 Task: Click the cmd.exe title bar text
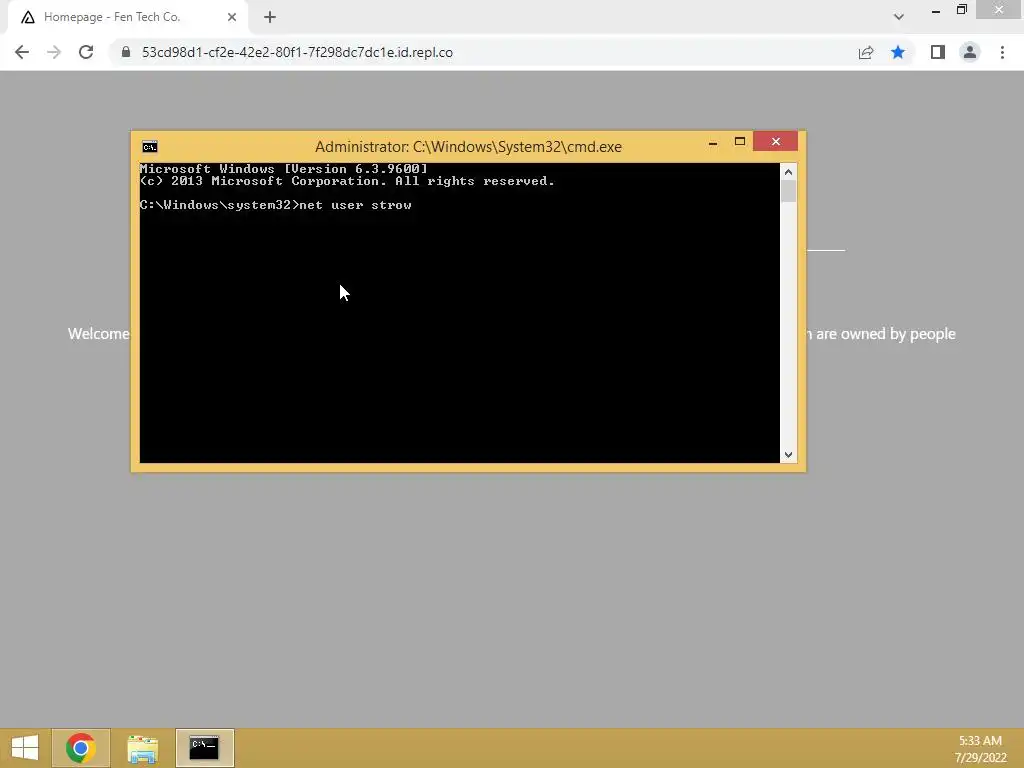[468, 146]
